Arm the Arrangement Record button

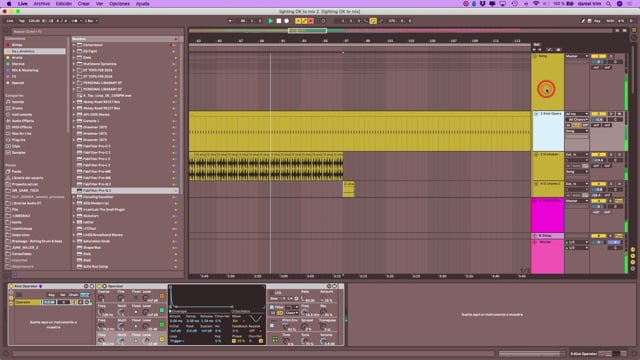[287, 21]
